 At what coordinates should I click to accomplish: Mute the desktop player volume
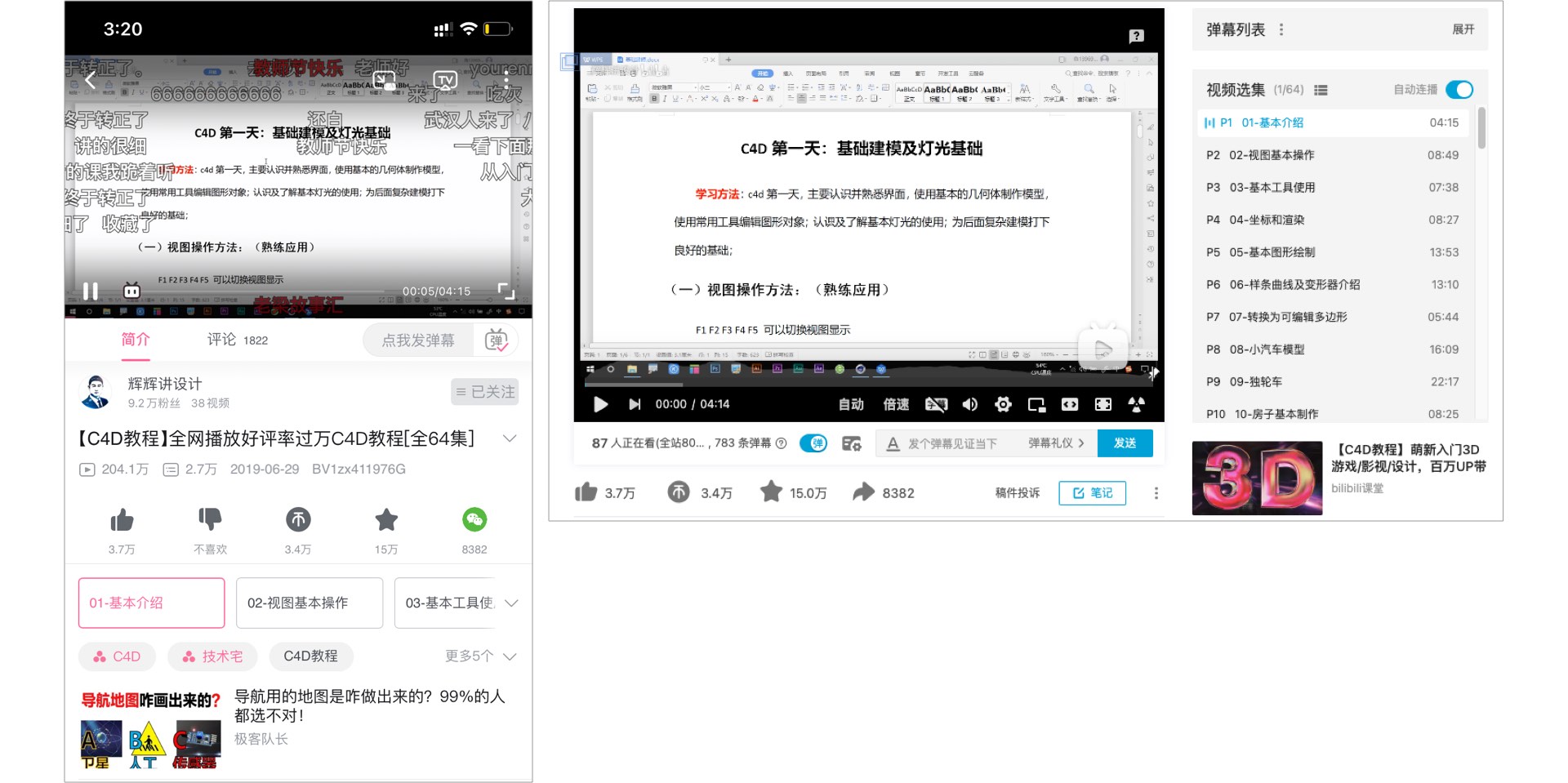[970, 404]
